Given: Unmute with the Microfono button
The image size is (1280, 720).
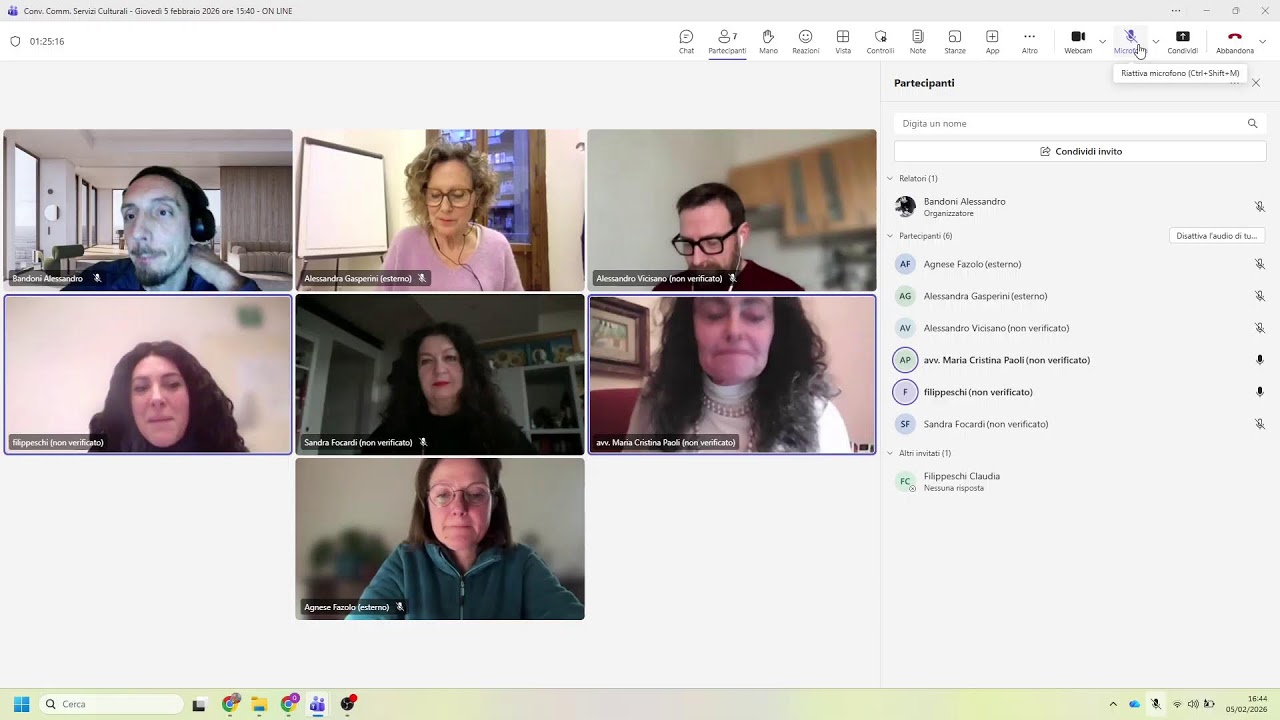Looking at the screenshot, I should tap(1130, 41).
